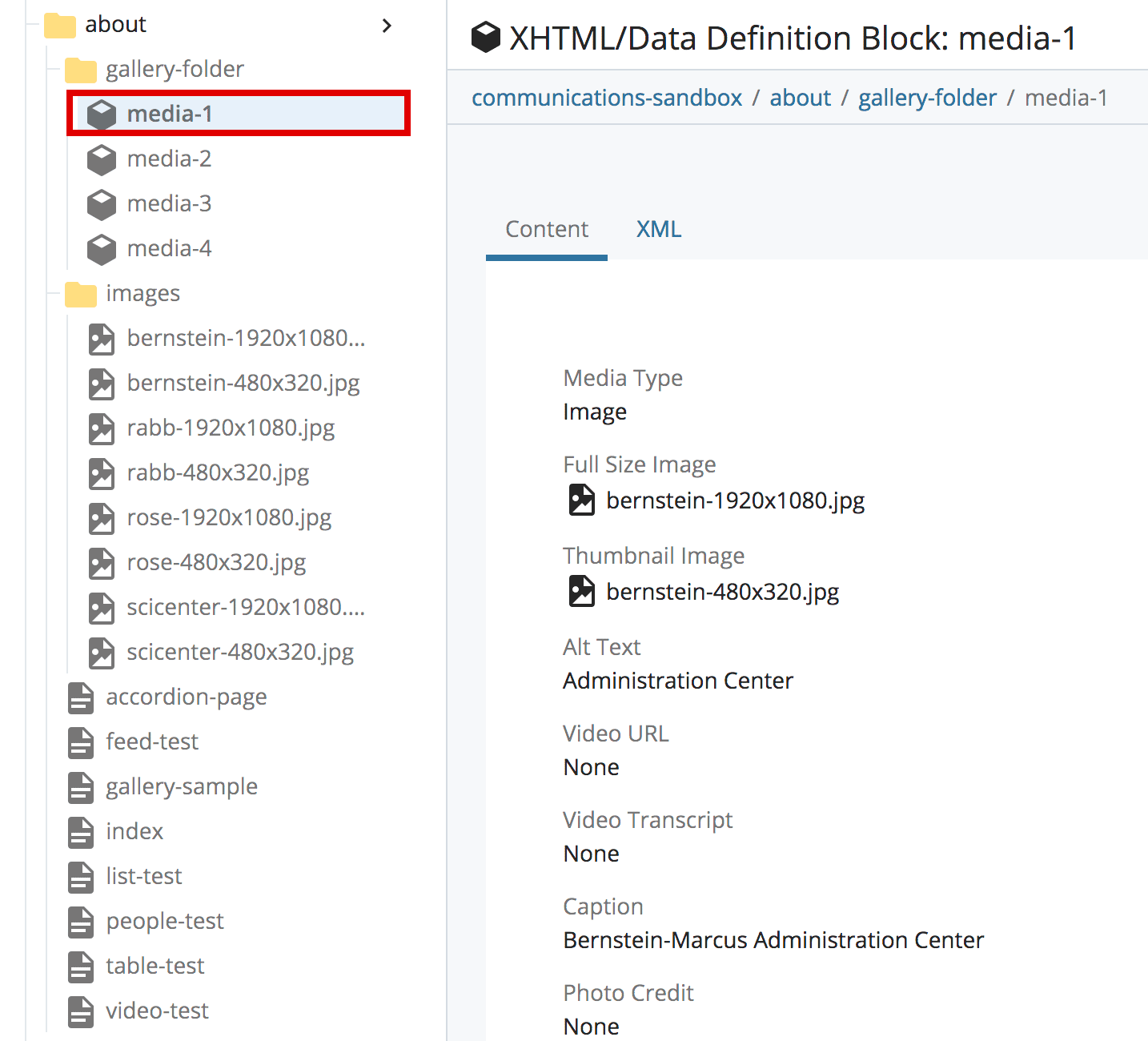The width and height of the screenshot is (1148, 1041).
Task: Click the Thumbnail Image file icon
Action: (x=582, y=592)
